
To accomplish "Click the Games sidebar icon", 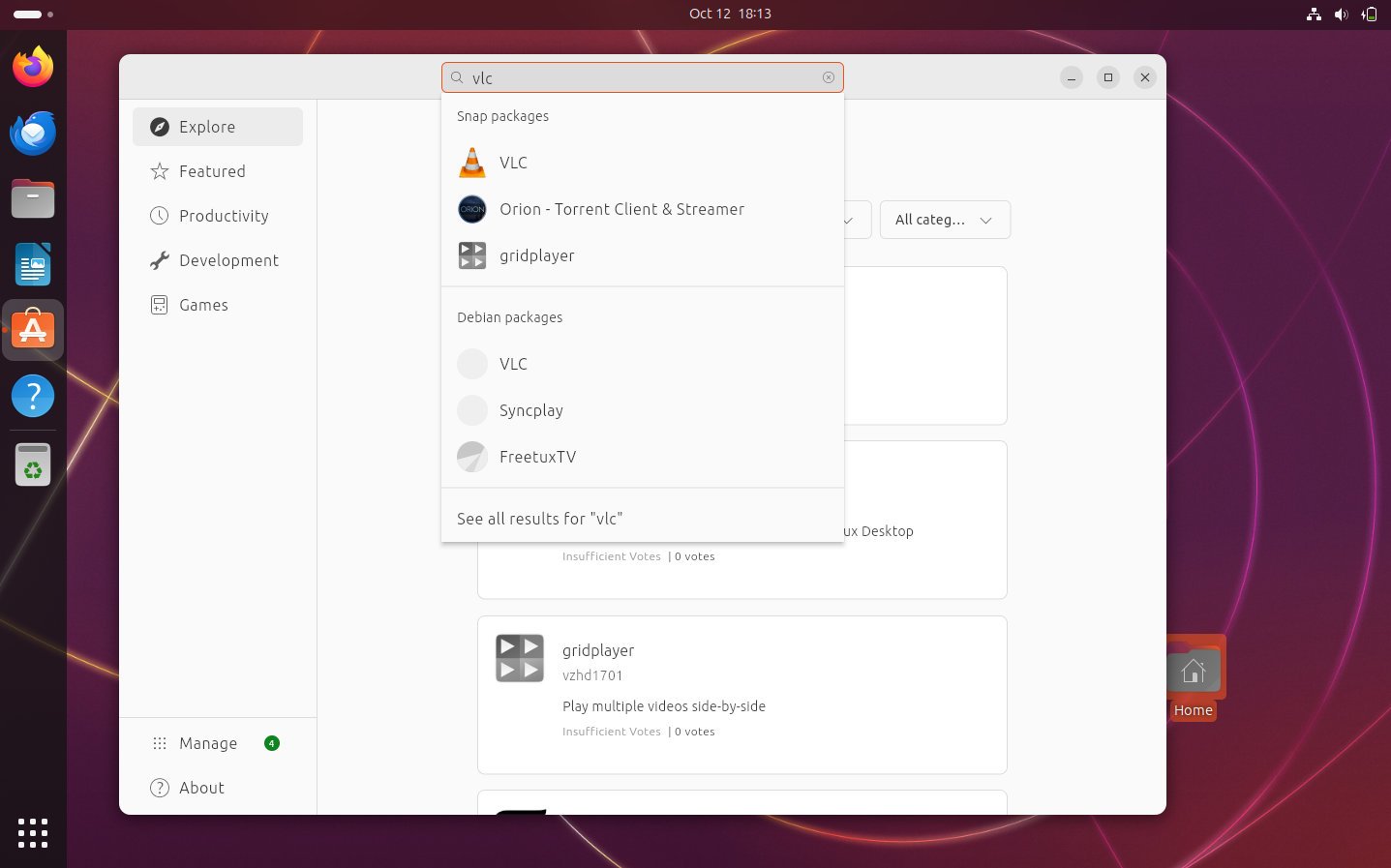I will click(160, 305).
